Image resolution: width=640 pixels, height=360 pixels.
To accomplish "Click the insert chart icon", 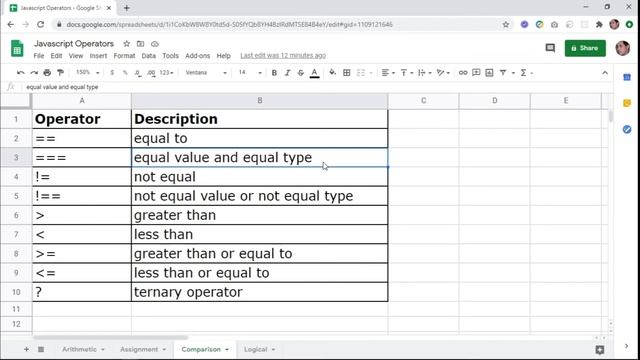I will point(489,73).
